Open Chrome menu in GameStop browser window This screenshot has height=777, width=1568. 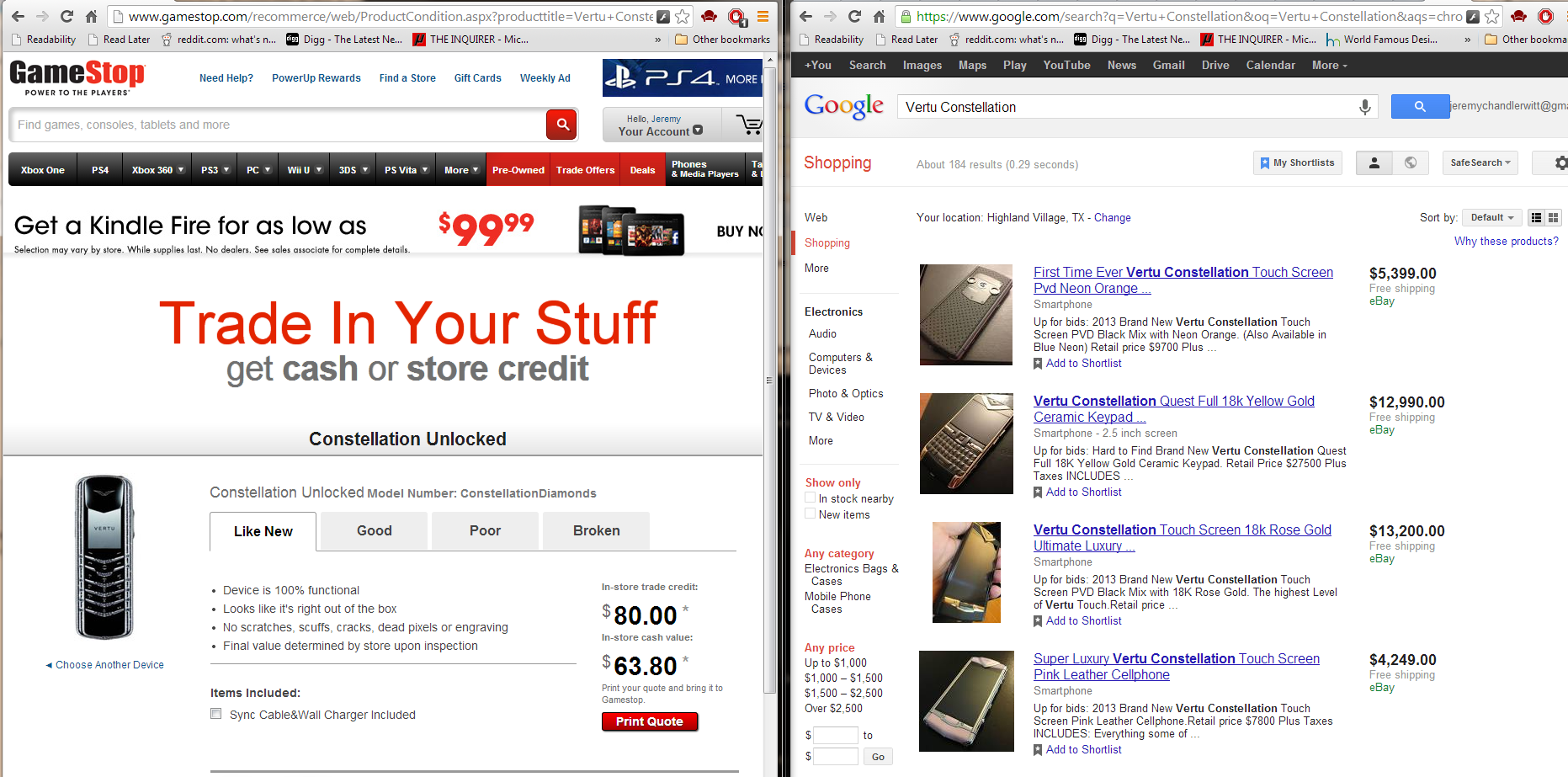(763, 16)
